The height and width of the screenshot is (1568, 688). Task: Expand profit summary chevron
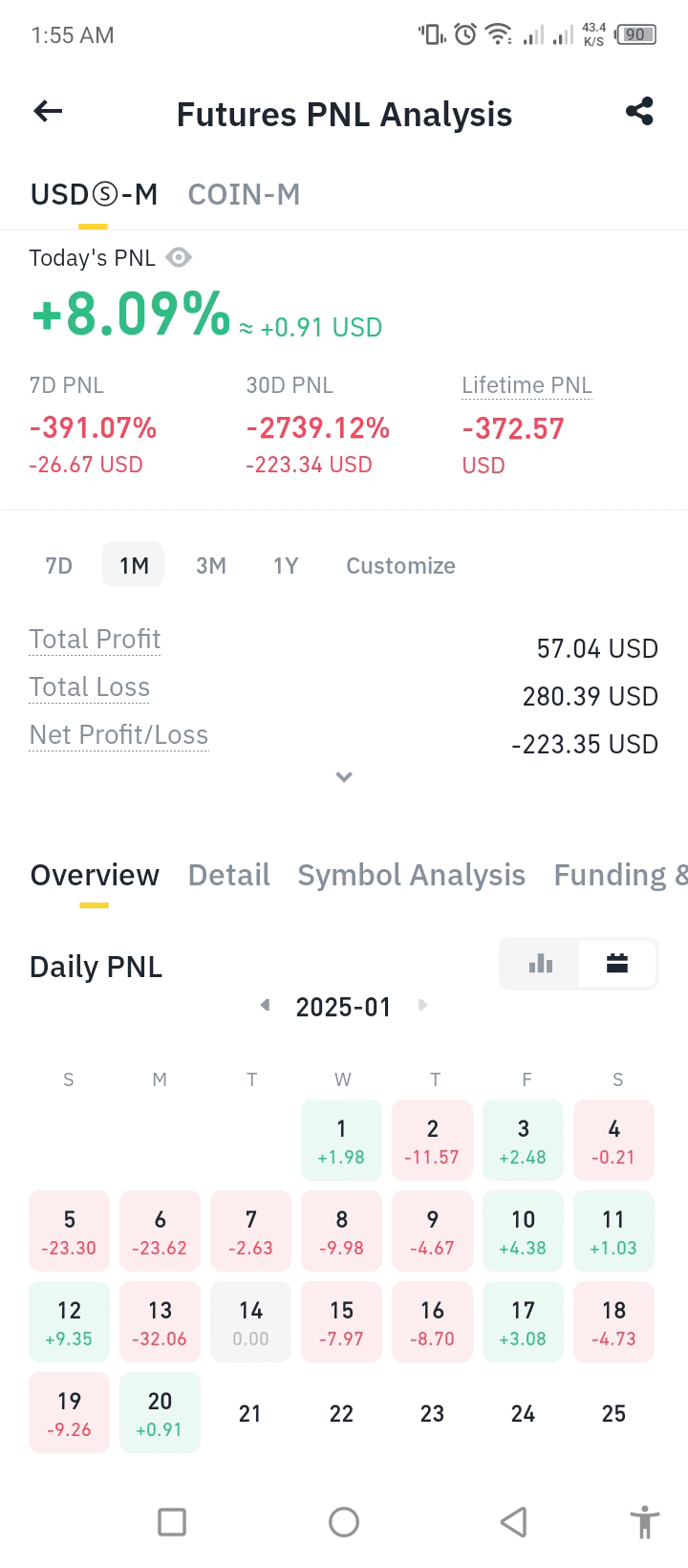[344, 776]
